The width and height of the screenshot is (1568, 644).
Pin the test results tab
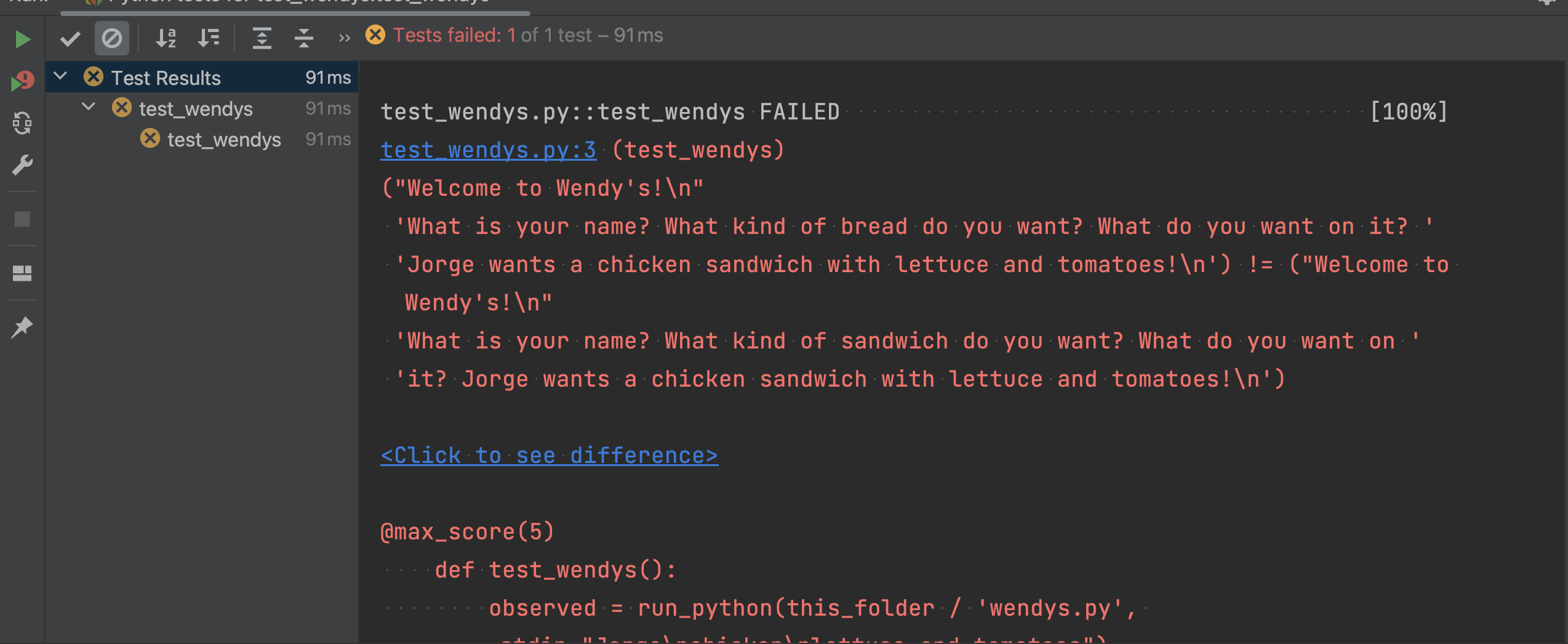22,326
